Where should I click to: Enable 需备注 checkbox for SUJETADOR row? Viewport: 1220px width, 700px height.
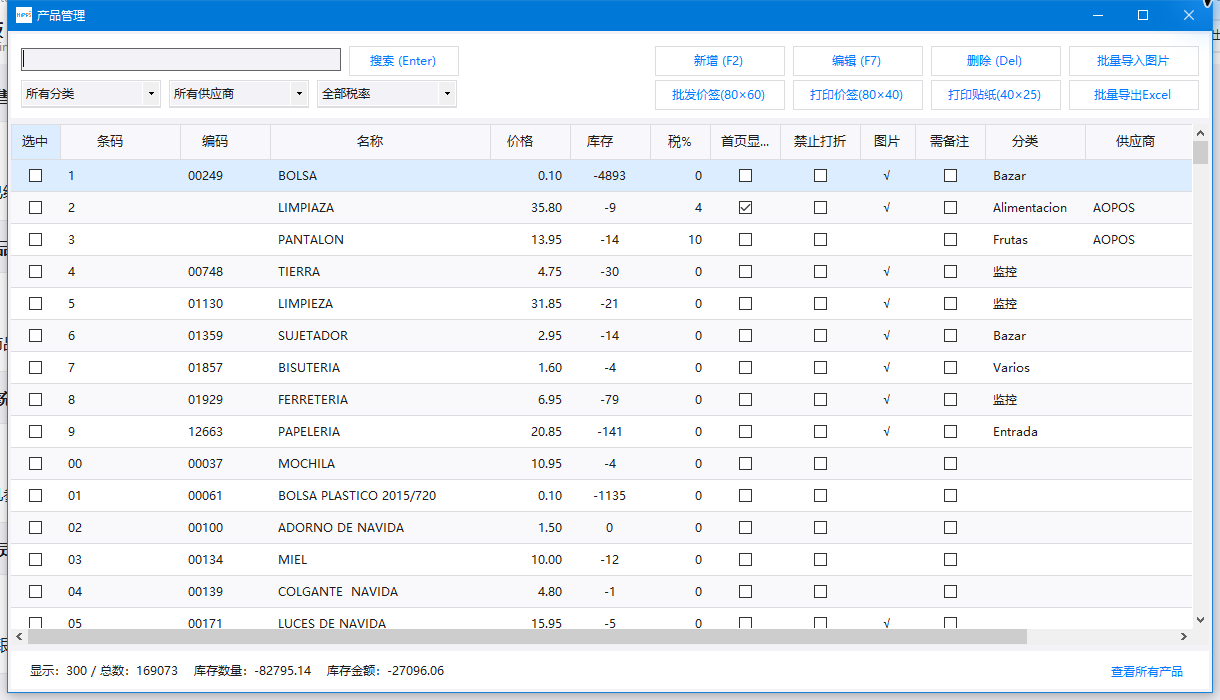tap(950, 336)
